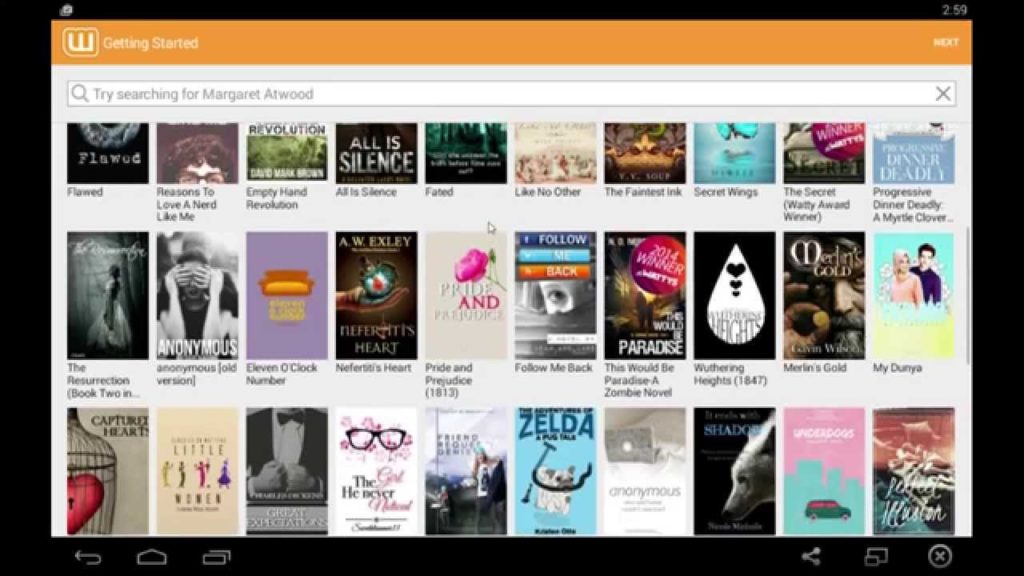
Task: Click the share icon in bottom bar
Action: [x=811, y=556]
